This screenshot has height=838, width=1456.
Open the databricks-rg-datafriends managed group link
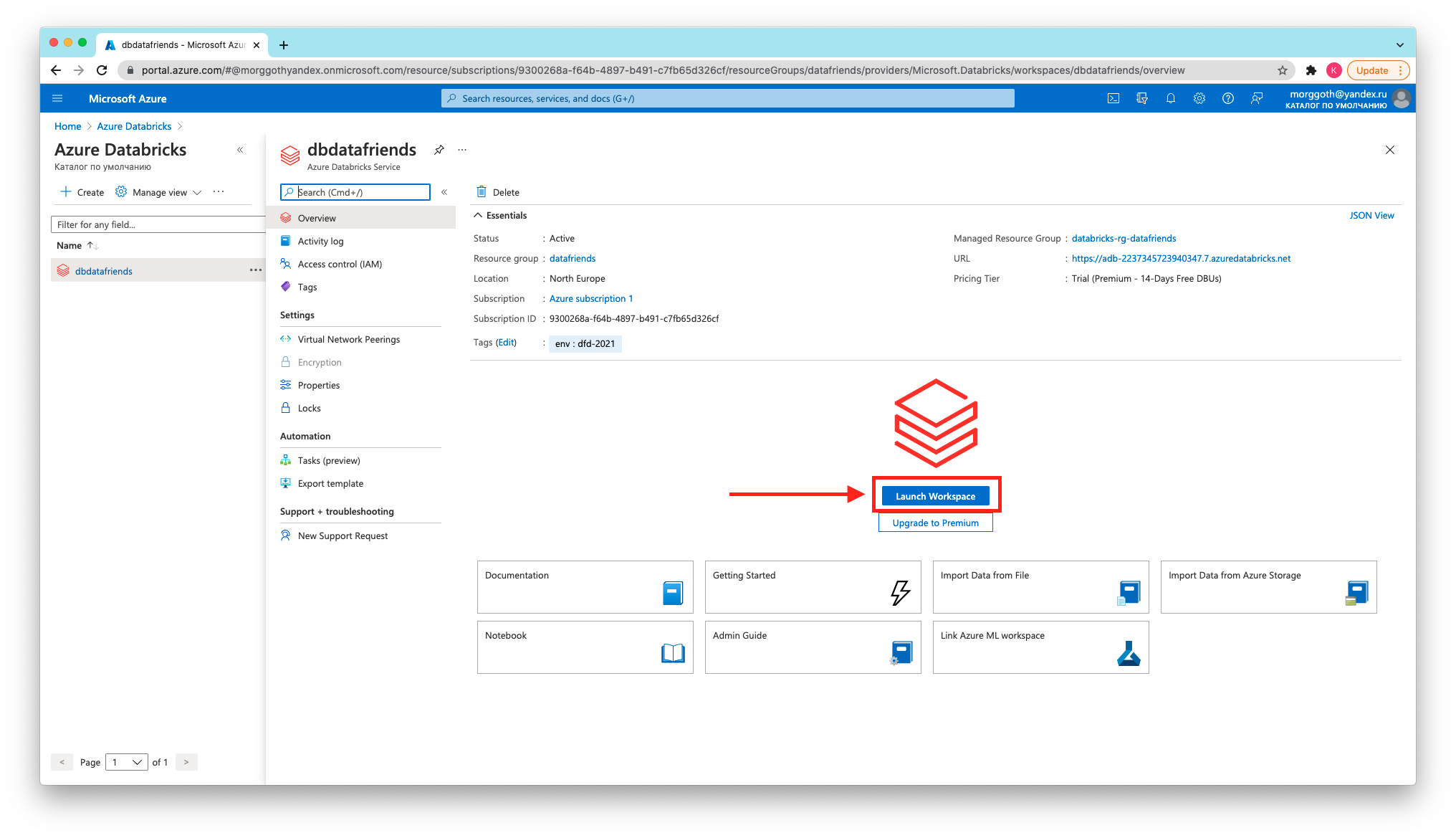coord(1124,238)
